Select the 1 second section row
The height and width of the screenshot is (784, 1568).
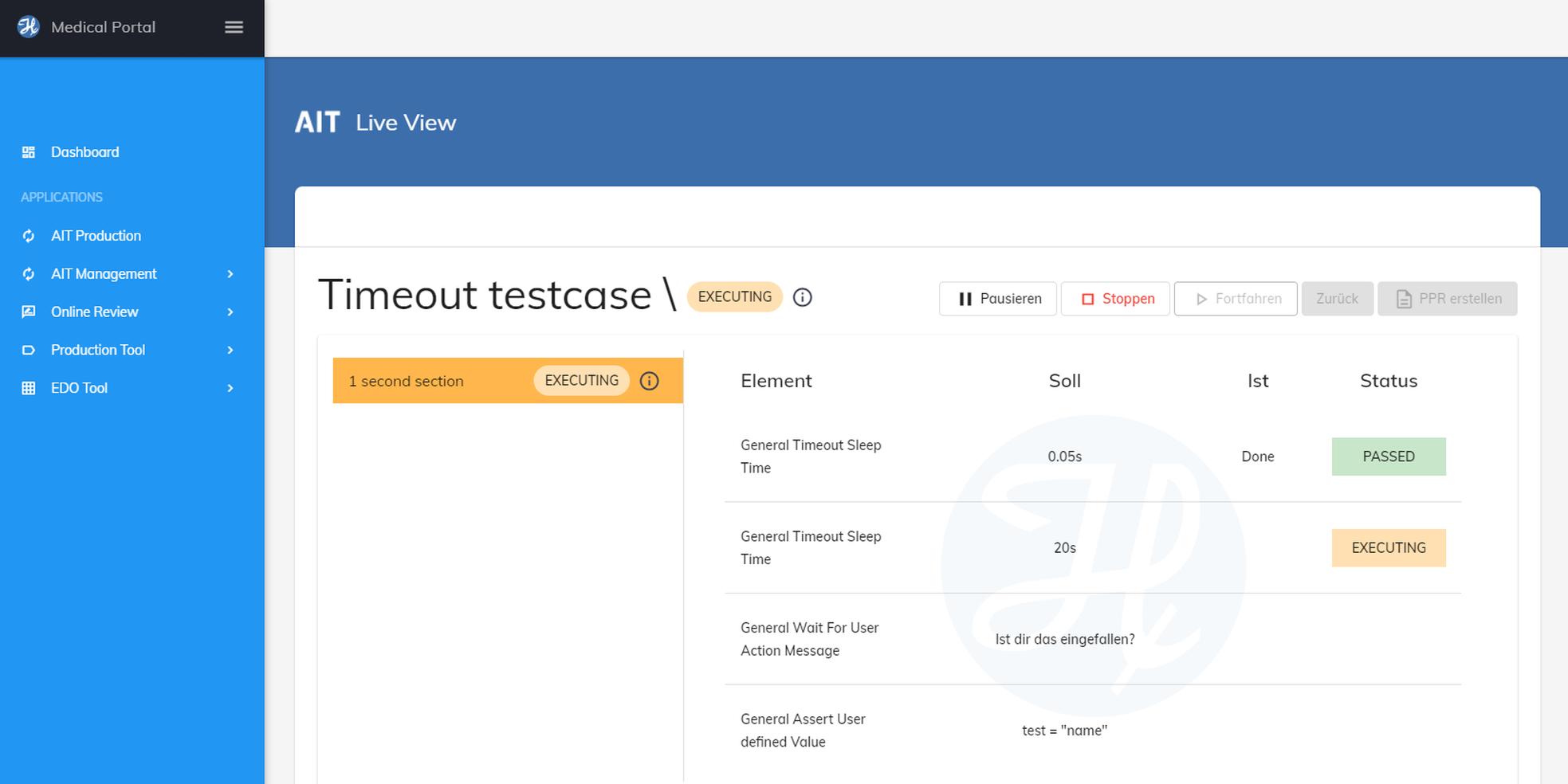tap(430, 381)
